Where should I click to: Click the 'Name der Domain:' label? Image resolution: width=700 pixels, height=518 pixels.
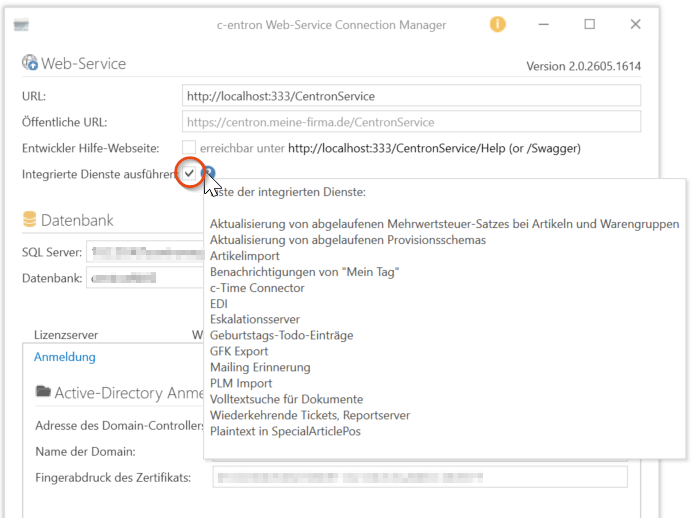coord(85,451)
